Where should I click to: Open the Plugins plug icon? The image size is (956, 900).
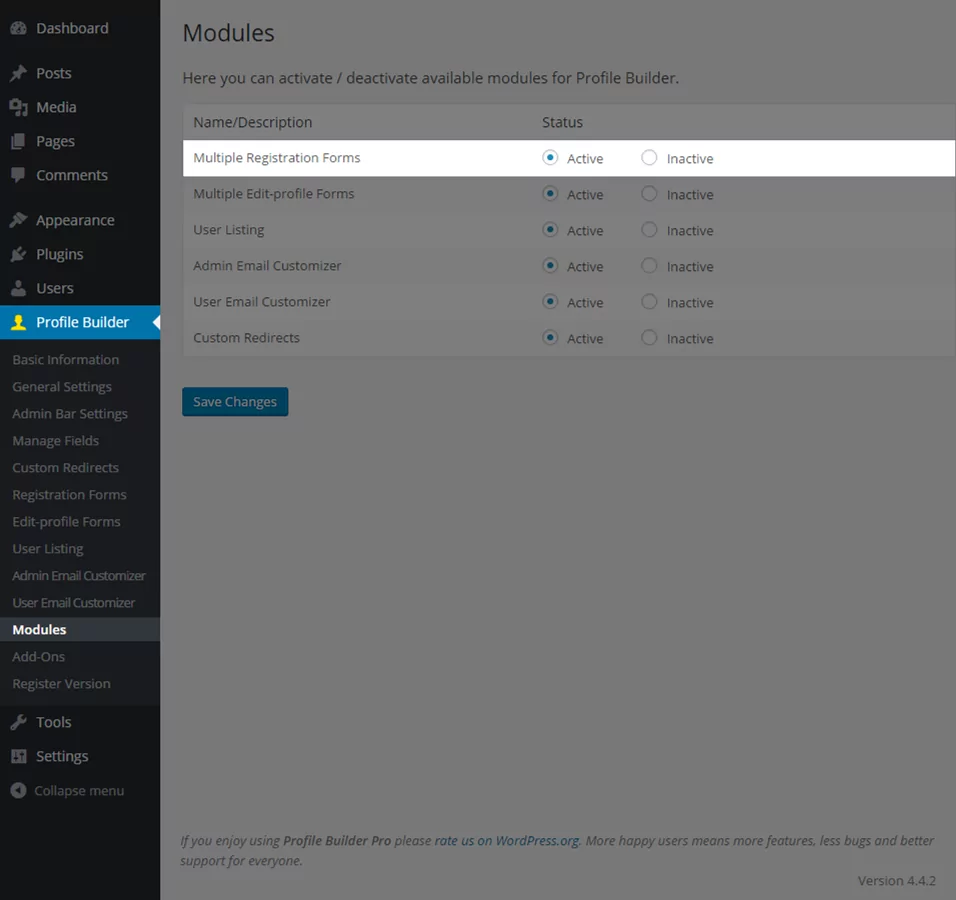(x=18, y=254)
